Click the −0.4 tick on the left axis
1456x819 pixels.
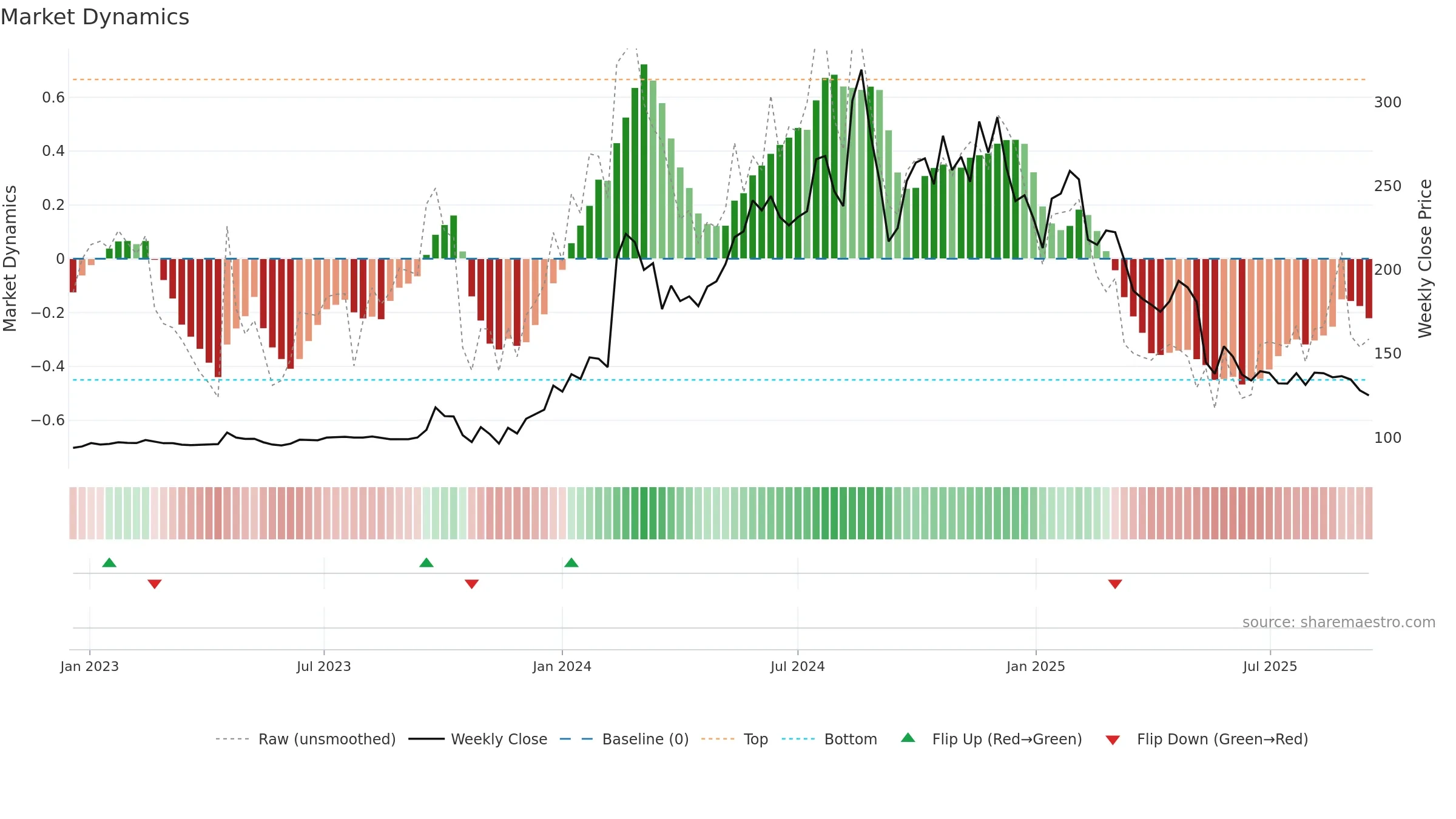(48, 366)
